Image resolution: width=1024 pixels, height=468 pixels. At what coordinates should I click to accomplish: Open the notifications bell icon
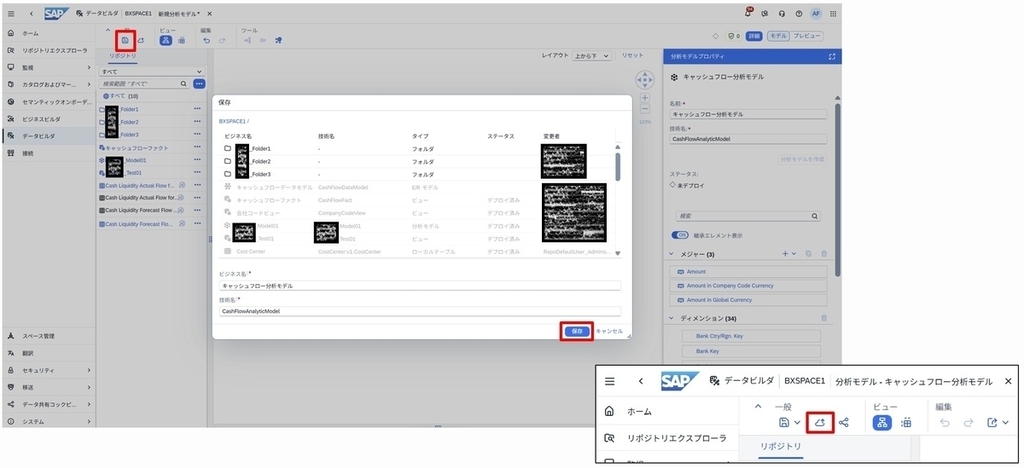748,13
